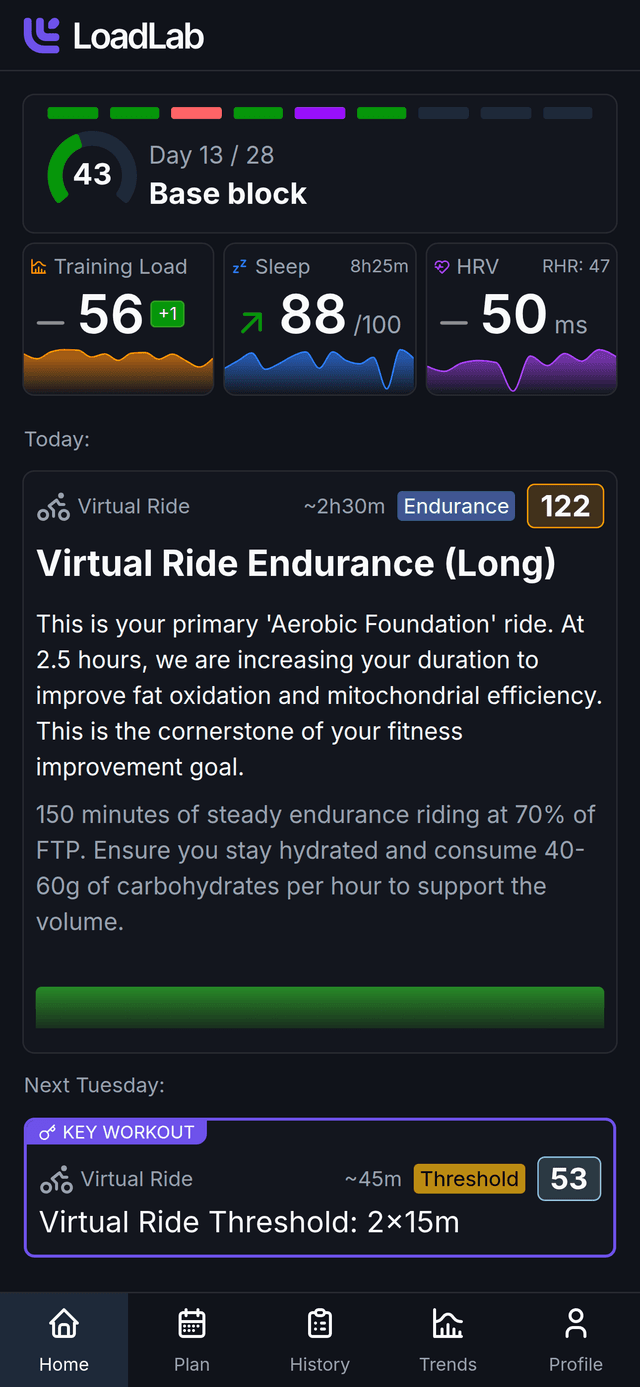Click the bicycle icon on Key Workout card
Viewport: 640px width, 1387px height.
point(55,1178)
